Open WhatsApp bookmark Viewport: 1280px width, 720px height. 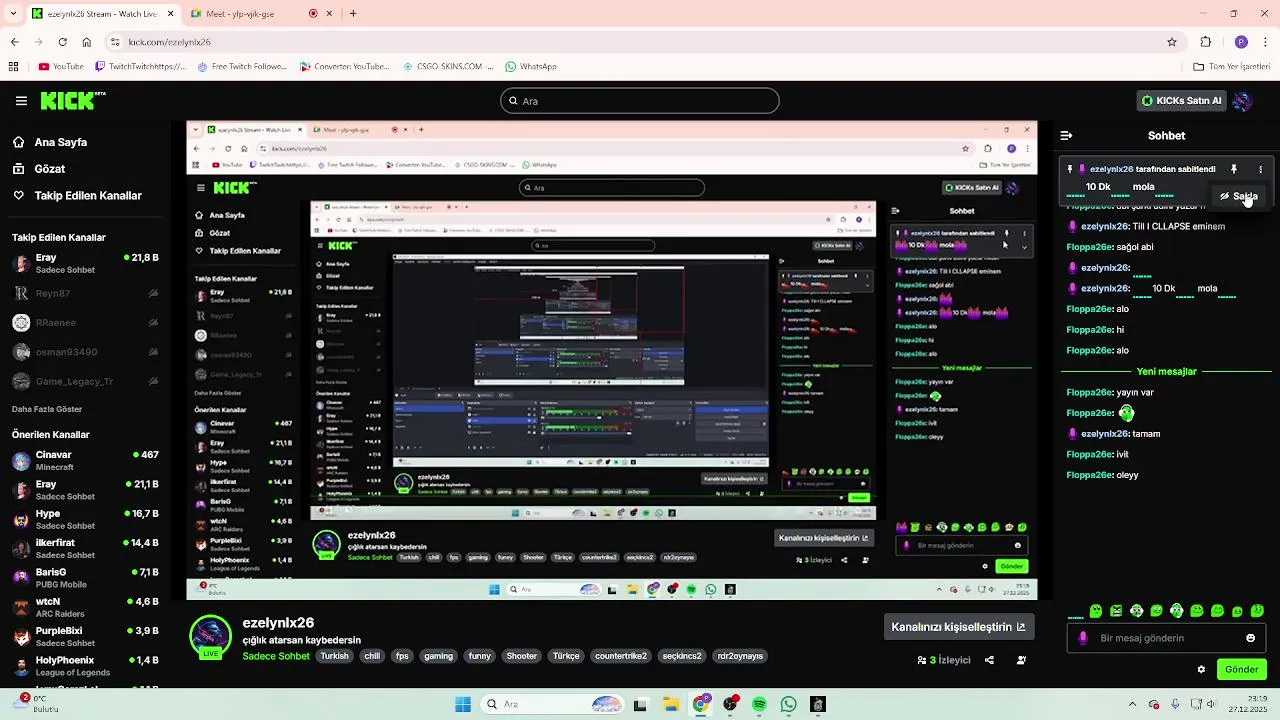click(x=531, y=67)
